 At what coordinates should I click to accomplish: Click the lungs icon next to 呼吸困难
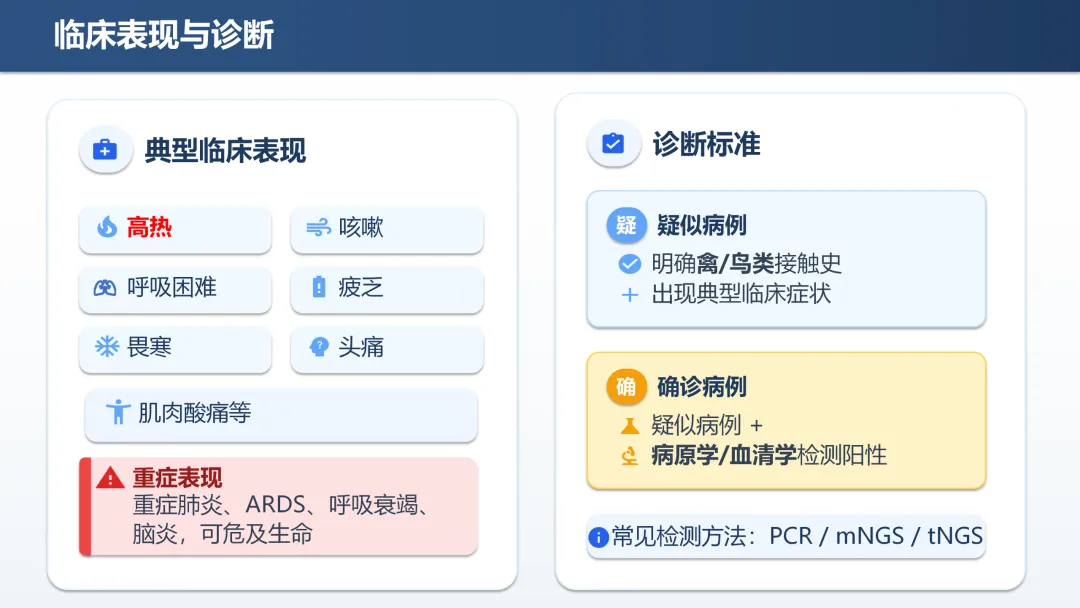[x=105, y=287]
